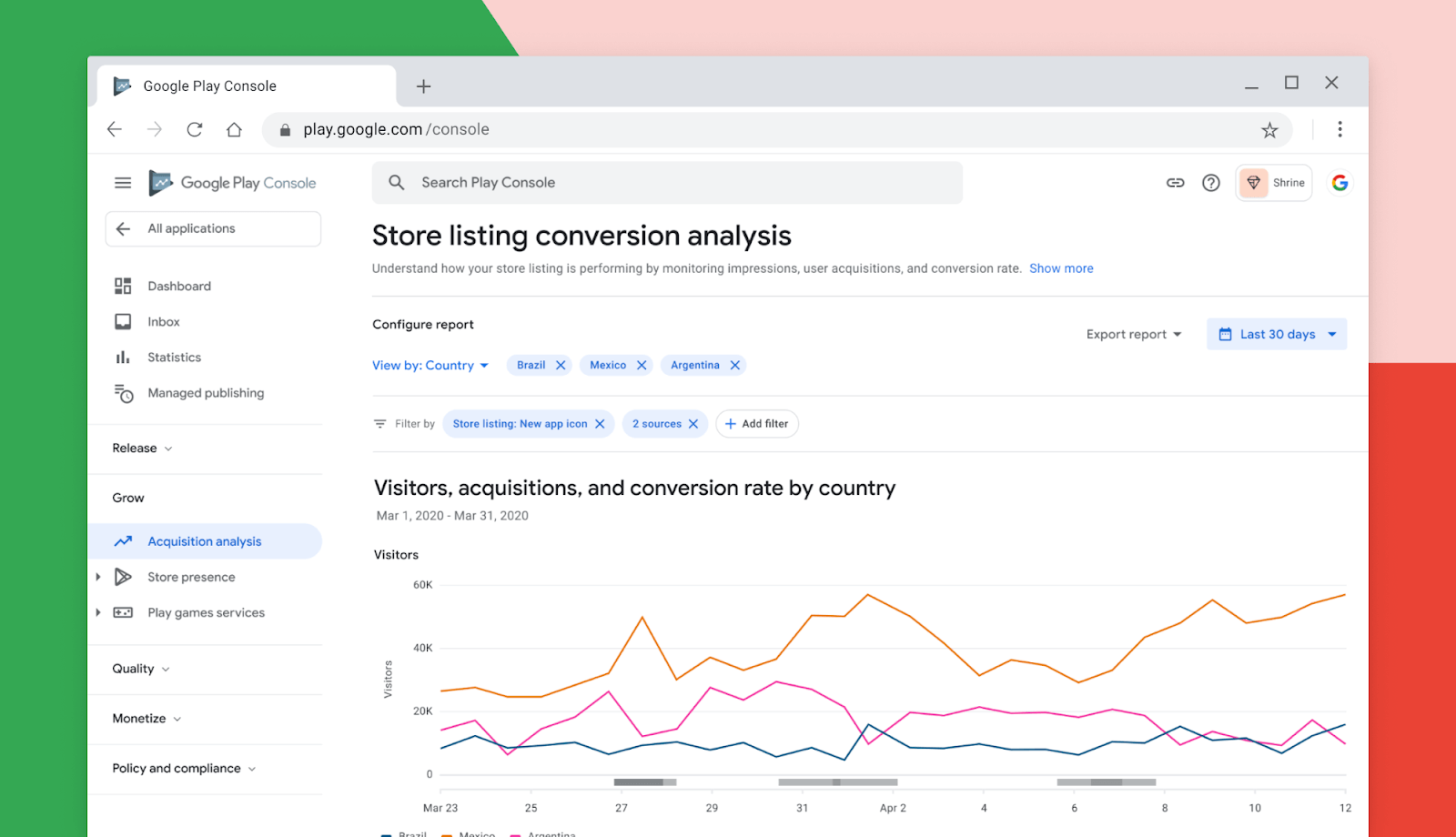Dismiss the Store listing: New app icon filter

(599, 423)
